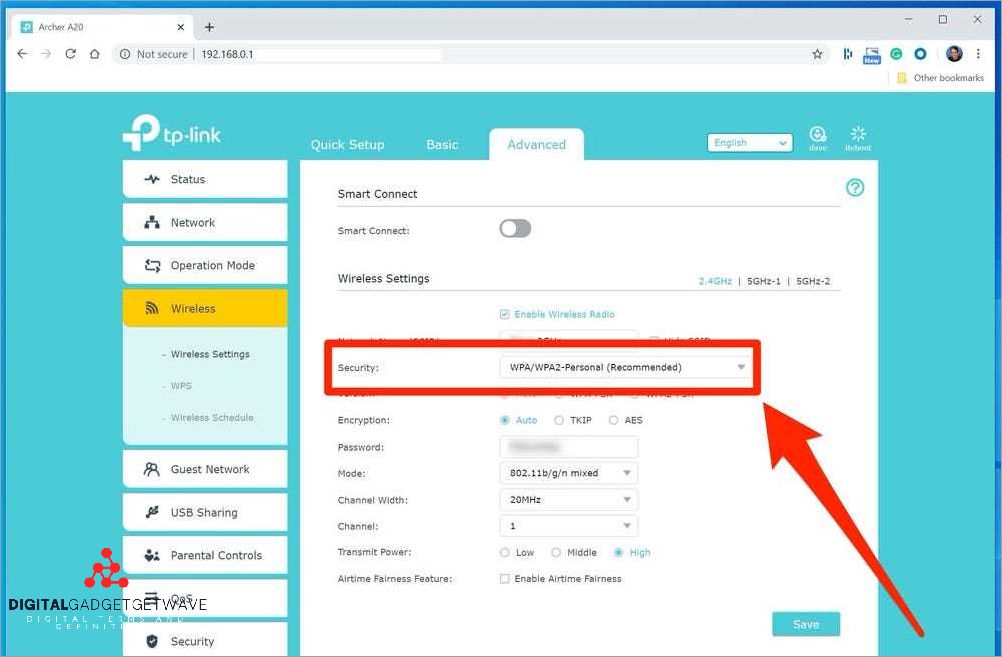
Task: Switch to the Quick Setup tab
Action: 347,144
